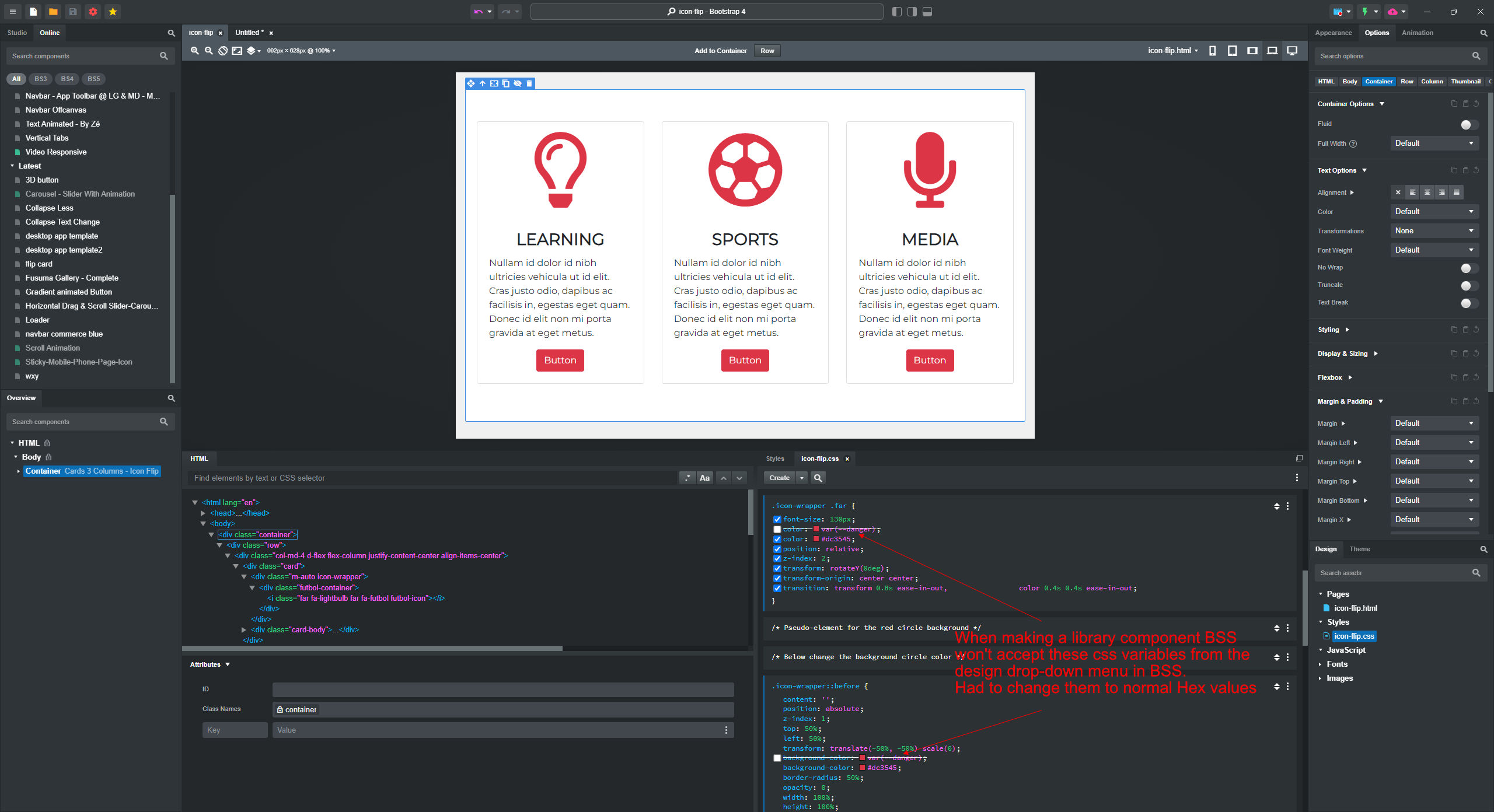The width and height of the screenshot is (1494, 812).
Task: Click the yellow star icon
Action: tap(113, 12)
